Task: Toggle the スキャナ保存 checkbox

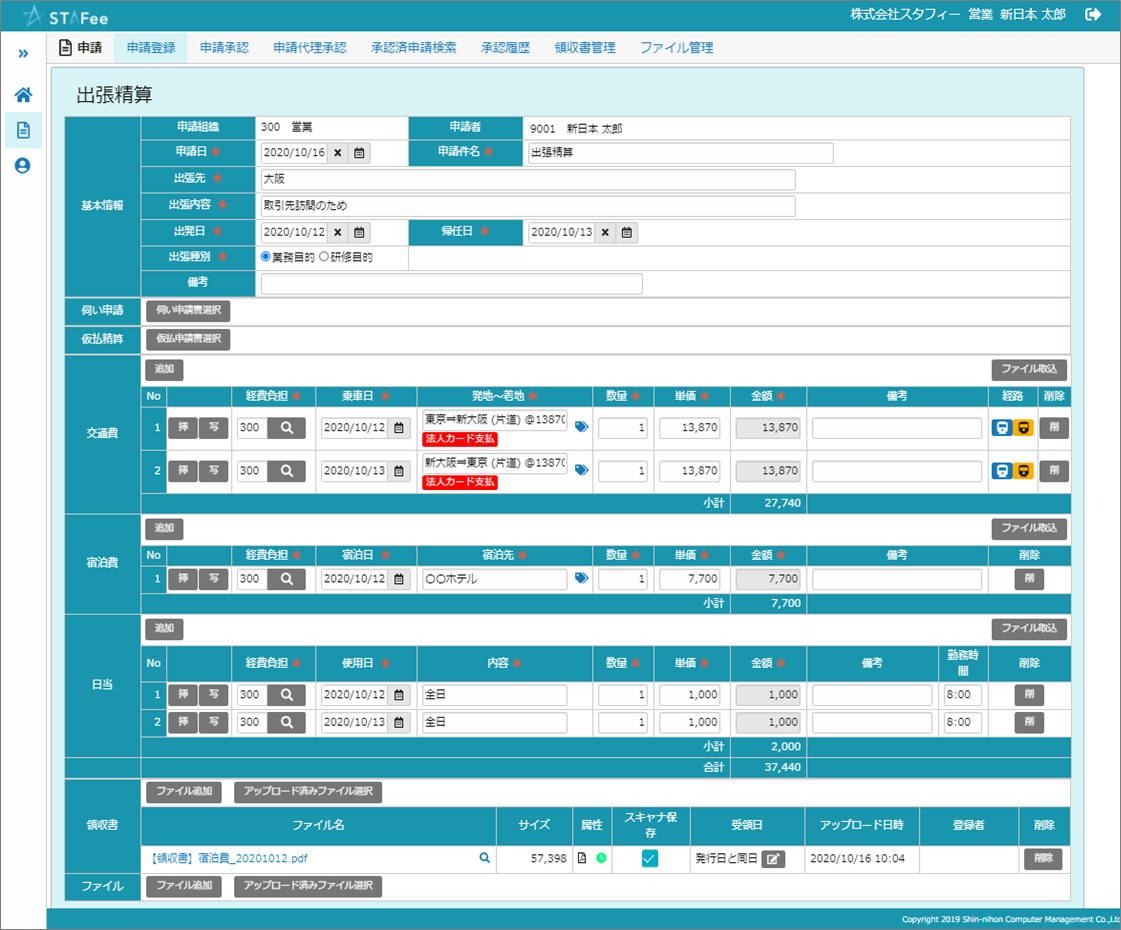Action: (650, 858)
